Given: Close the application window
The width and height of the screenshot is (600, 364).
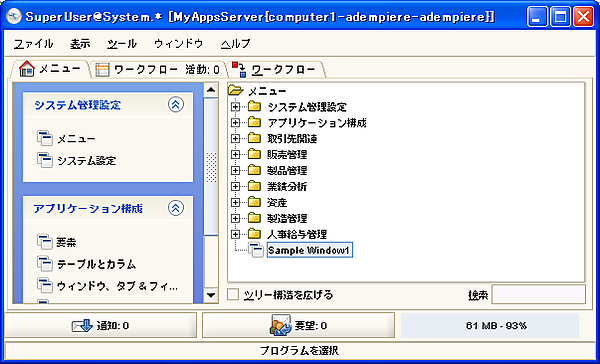Looking at the screenshot, I should point(584,17).
